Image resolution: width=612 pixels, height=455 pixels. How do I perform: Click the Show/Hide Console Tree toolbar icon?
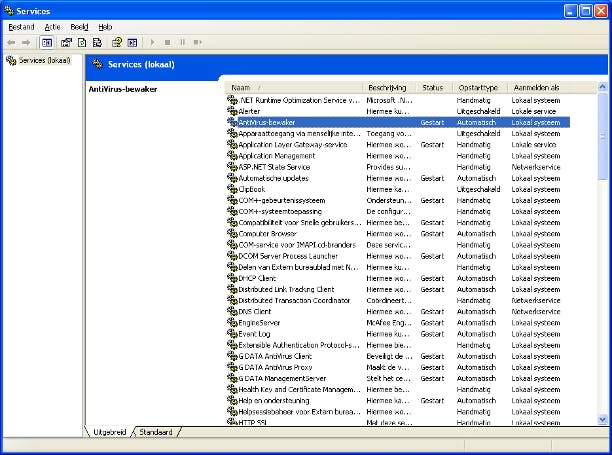46,42
